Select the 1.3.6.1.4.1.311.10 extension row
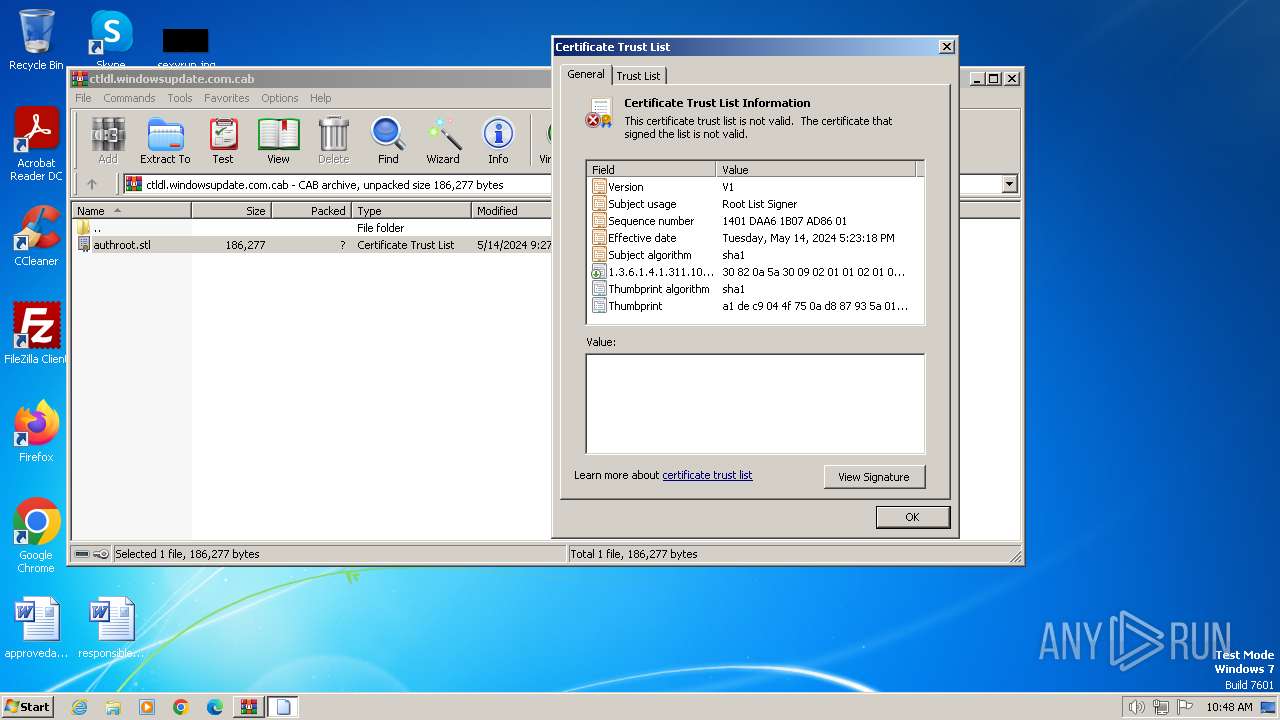 click(755, 272)
